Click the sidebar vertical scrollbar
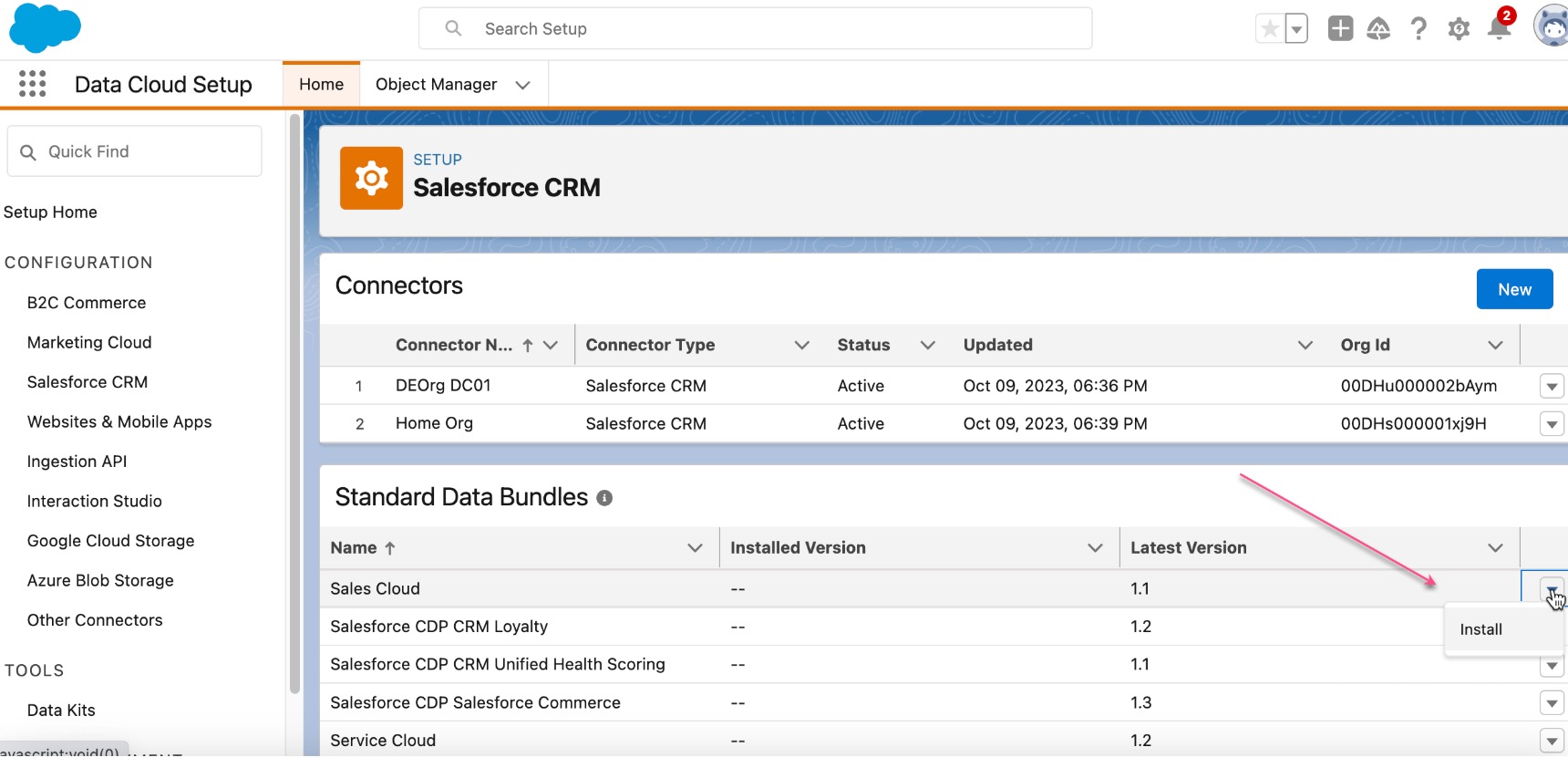1568x768 pixels. coord(294,403)
